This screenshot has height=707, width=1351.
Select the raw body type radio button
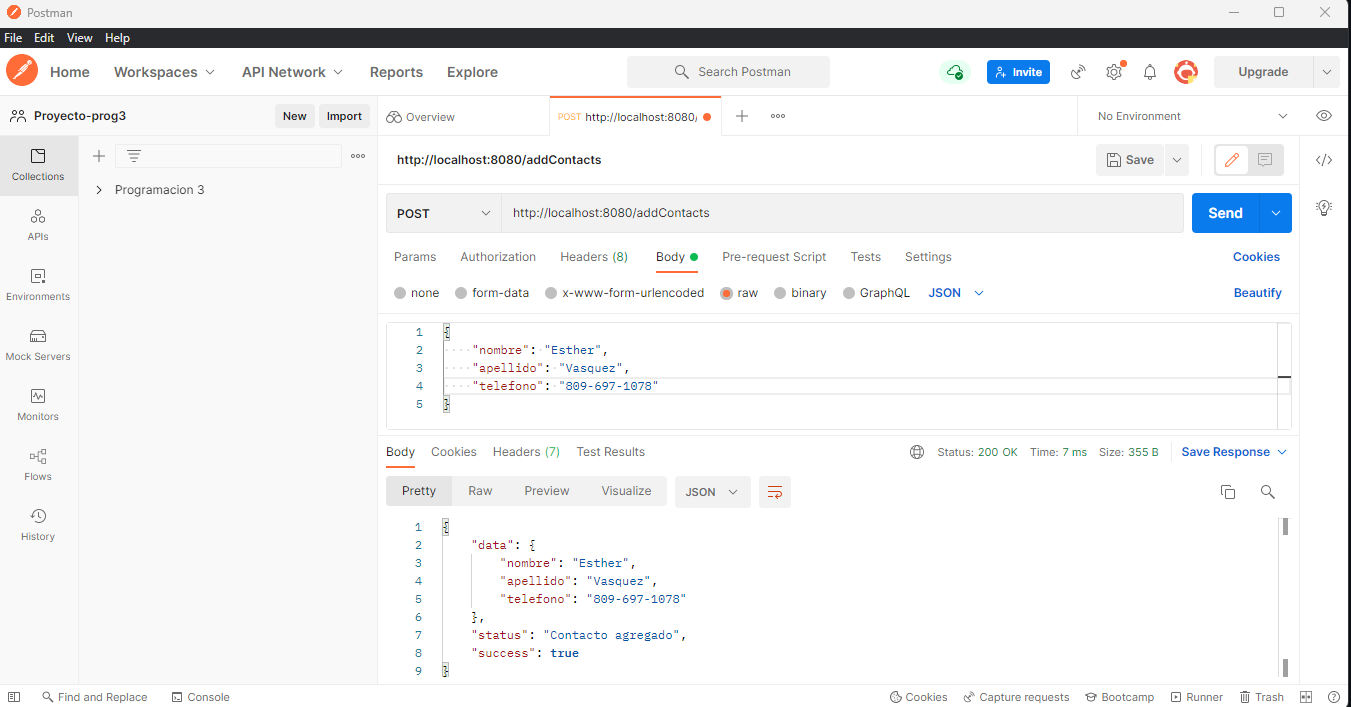(x=726, y=292)
